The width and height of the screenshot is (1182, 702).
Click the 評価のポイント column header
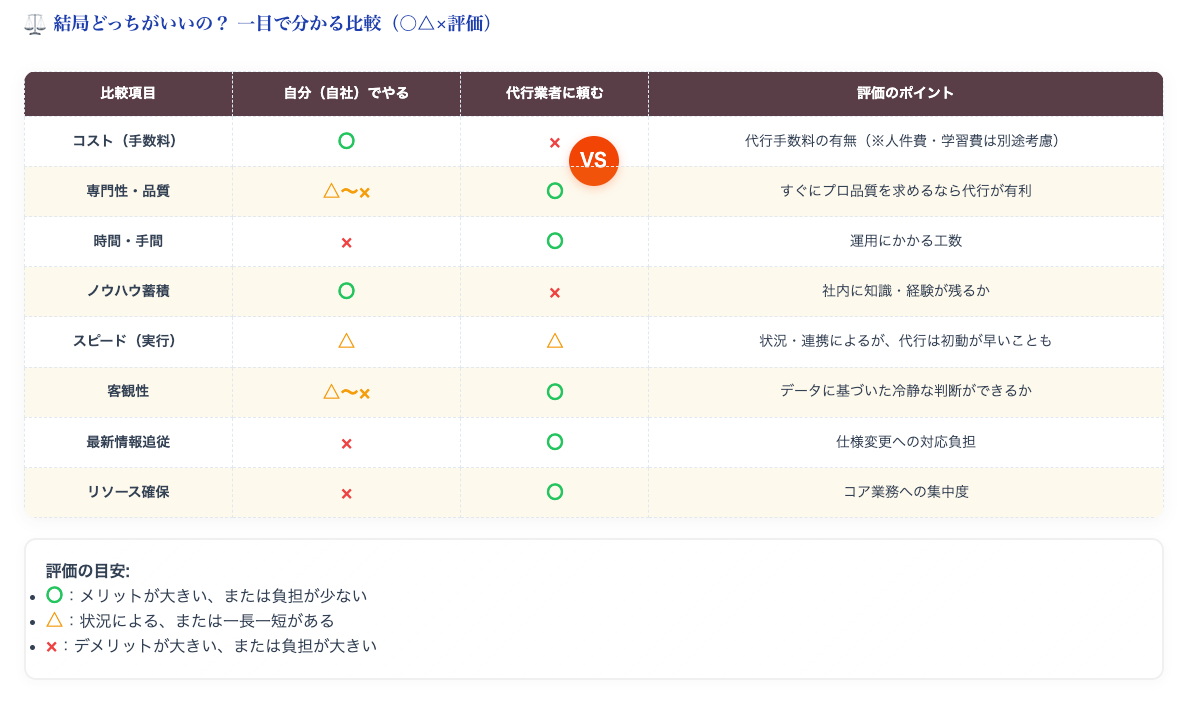[905, 93]
